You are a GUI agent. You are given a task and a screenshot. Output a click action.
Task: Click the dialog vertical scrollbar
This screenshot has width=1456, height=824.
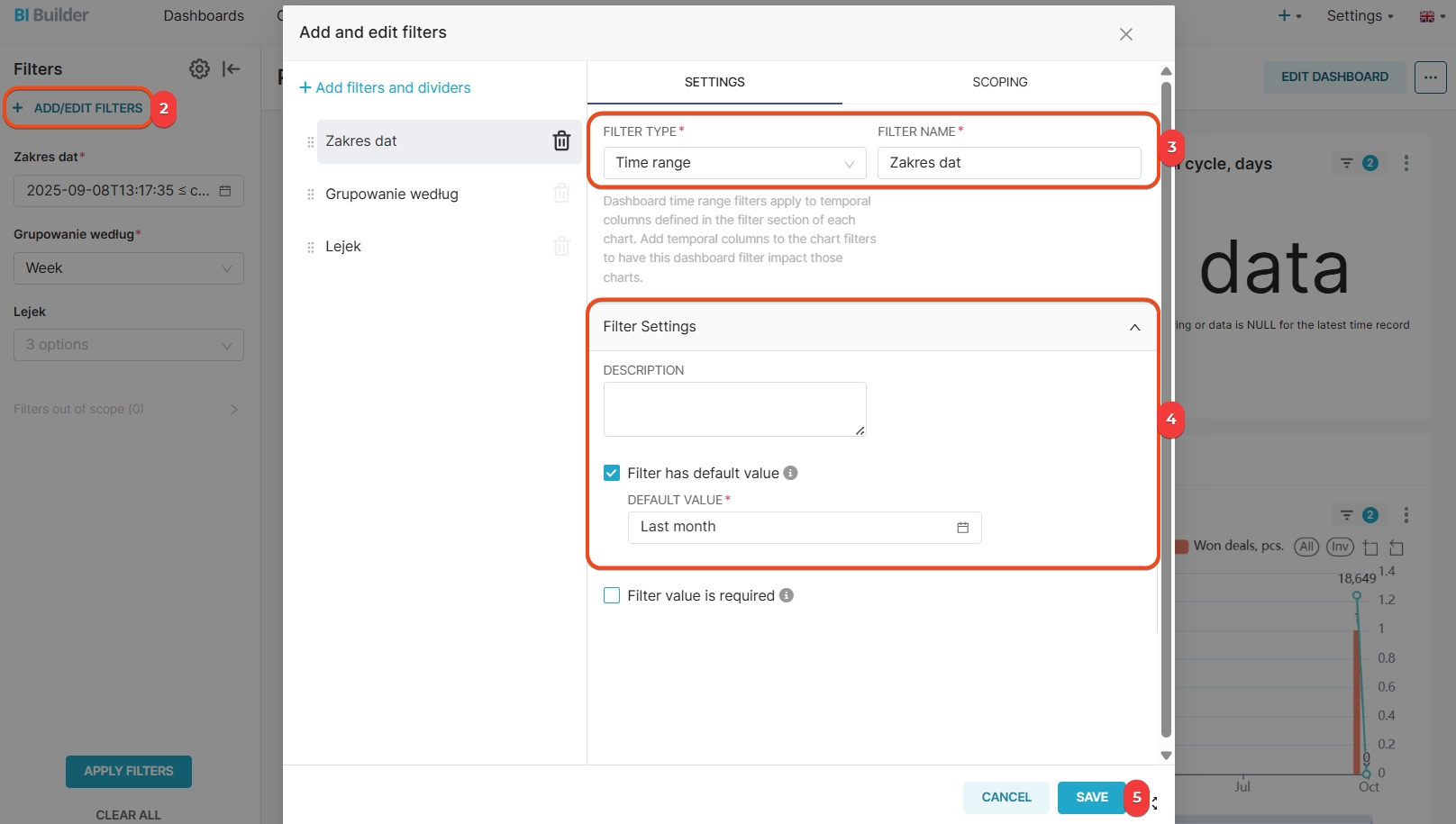point(1166,405)
